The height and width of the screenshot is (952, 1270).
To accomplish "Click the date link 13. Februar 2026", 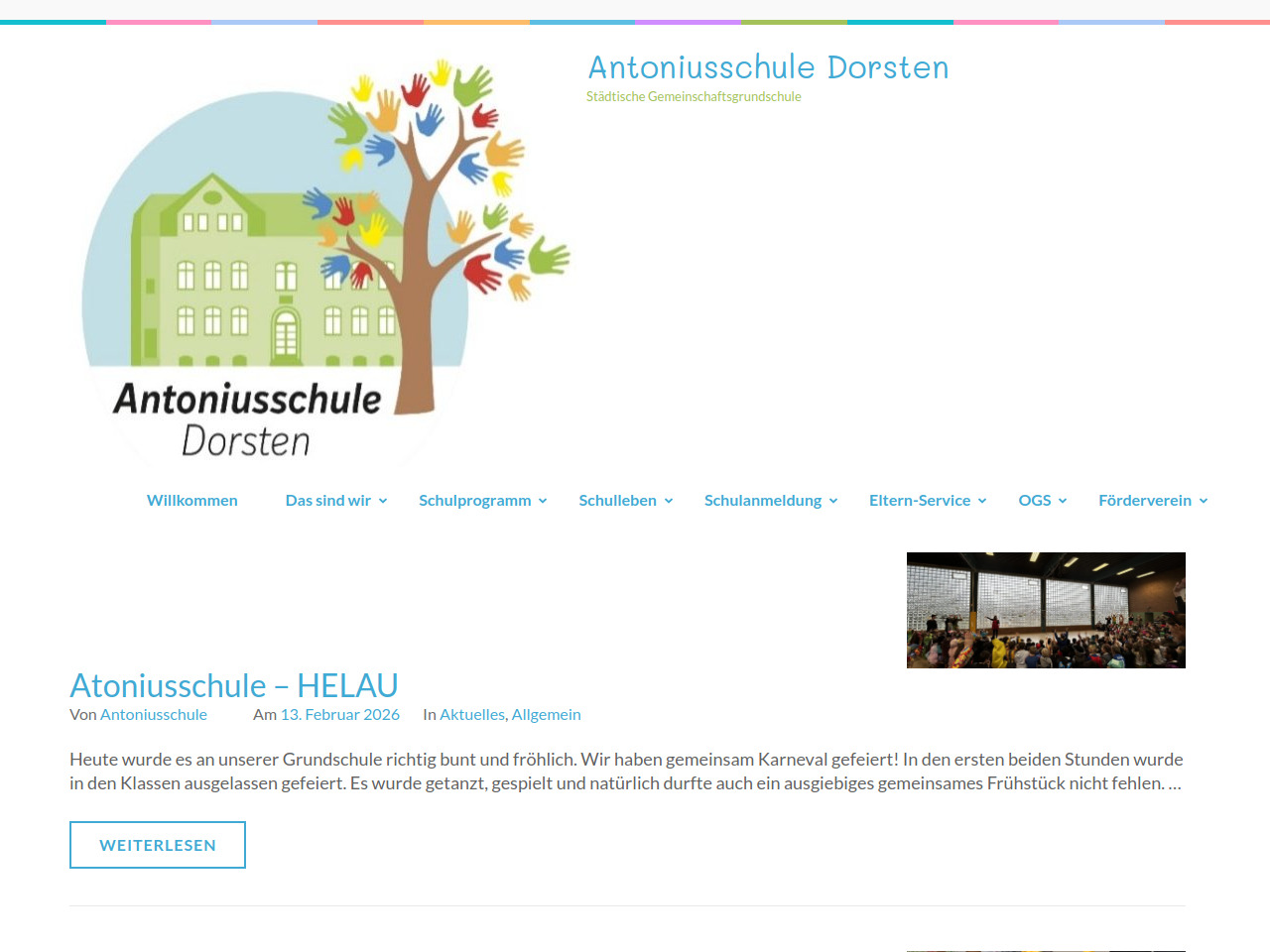I will pos(339,715).
